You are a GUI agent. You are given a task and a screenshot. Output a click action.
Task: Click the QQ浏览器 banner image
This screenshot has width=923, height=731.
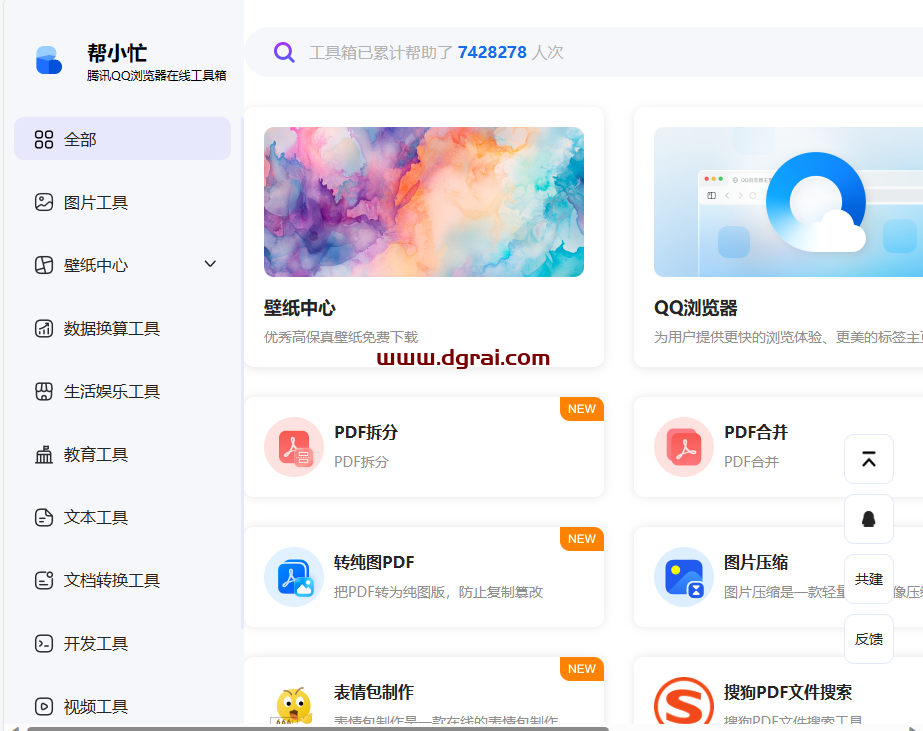[788, 202]
